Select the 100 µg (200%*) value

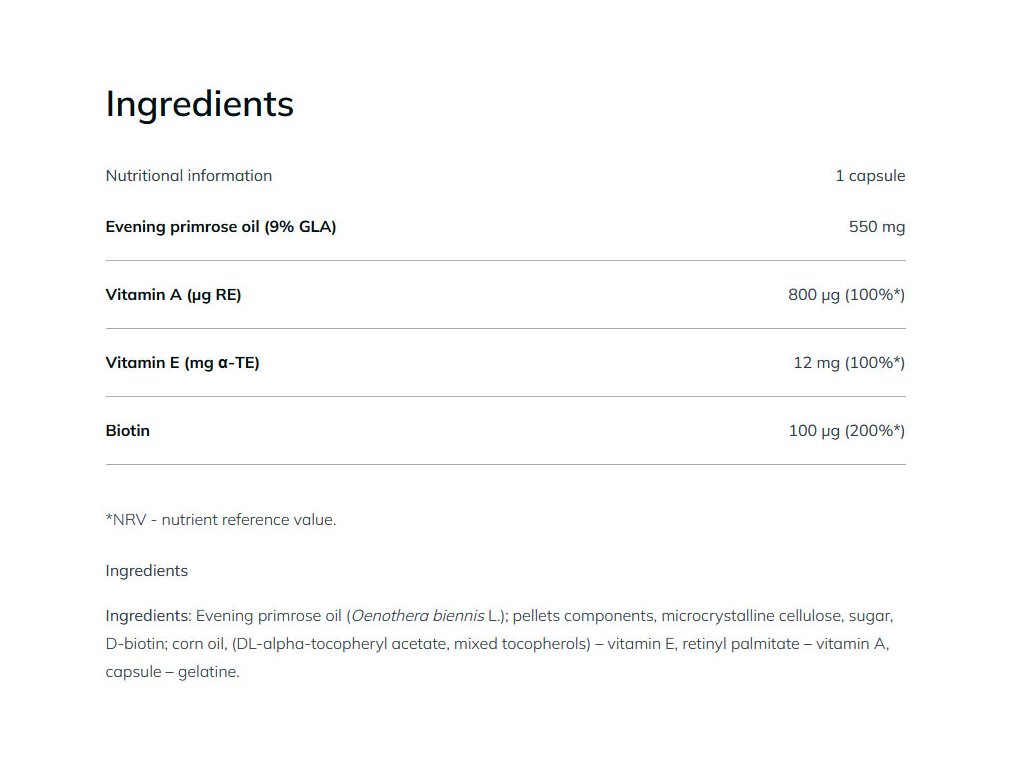pos(846,431)
